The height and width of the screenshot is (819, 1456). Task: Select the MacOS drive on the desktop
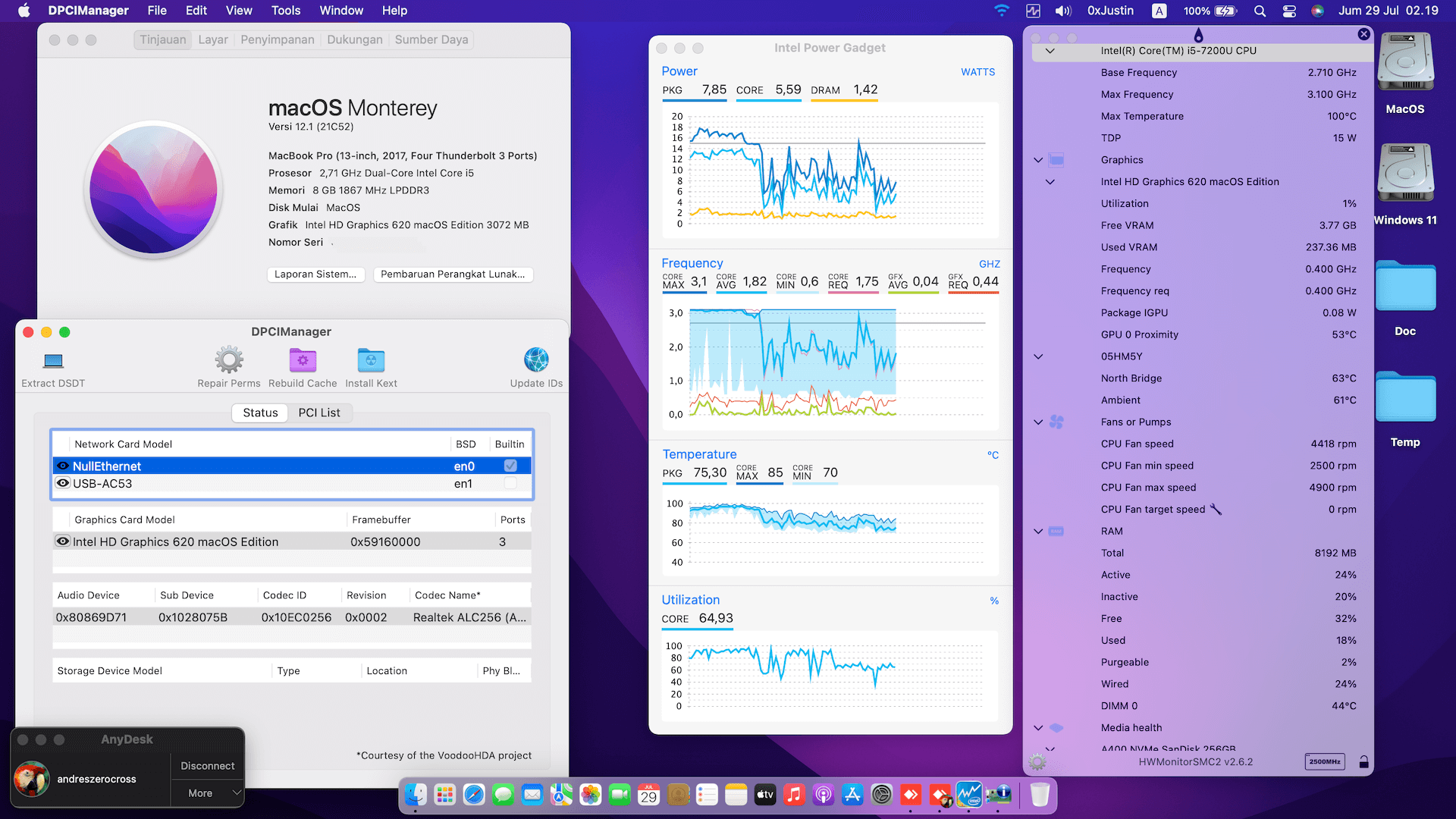(x=1405, y=62)
